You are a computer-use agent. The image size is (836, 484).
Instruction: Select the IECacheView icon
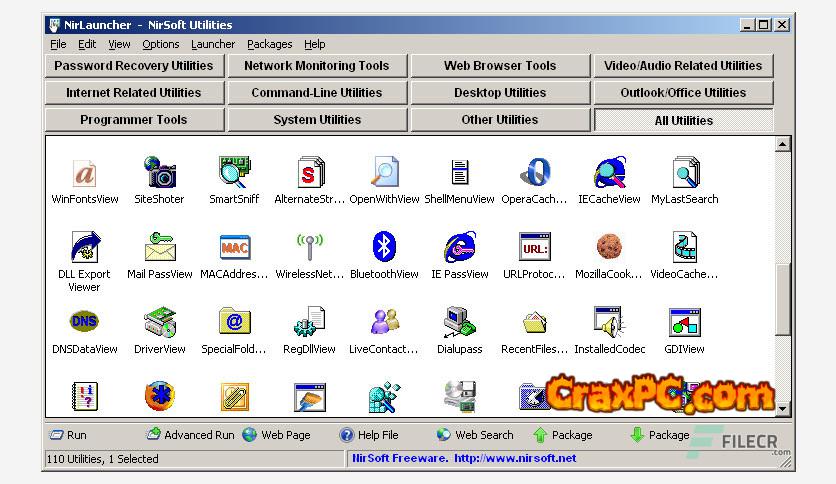coord(609,172)
